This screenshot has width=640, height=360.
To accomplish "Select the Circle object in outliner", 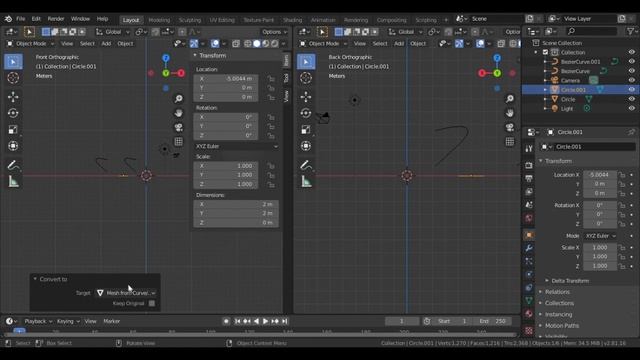I will click(568, 99).
